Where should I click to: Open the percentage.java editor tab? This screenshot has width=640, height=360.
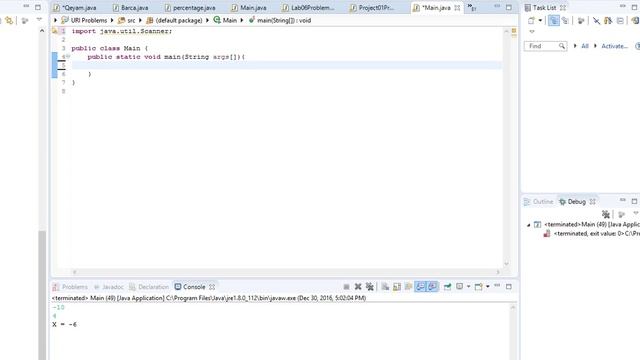click(x=190, y=8)
